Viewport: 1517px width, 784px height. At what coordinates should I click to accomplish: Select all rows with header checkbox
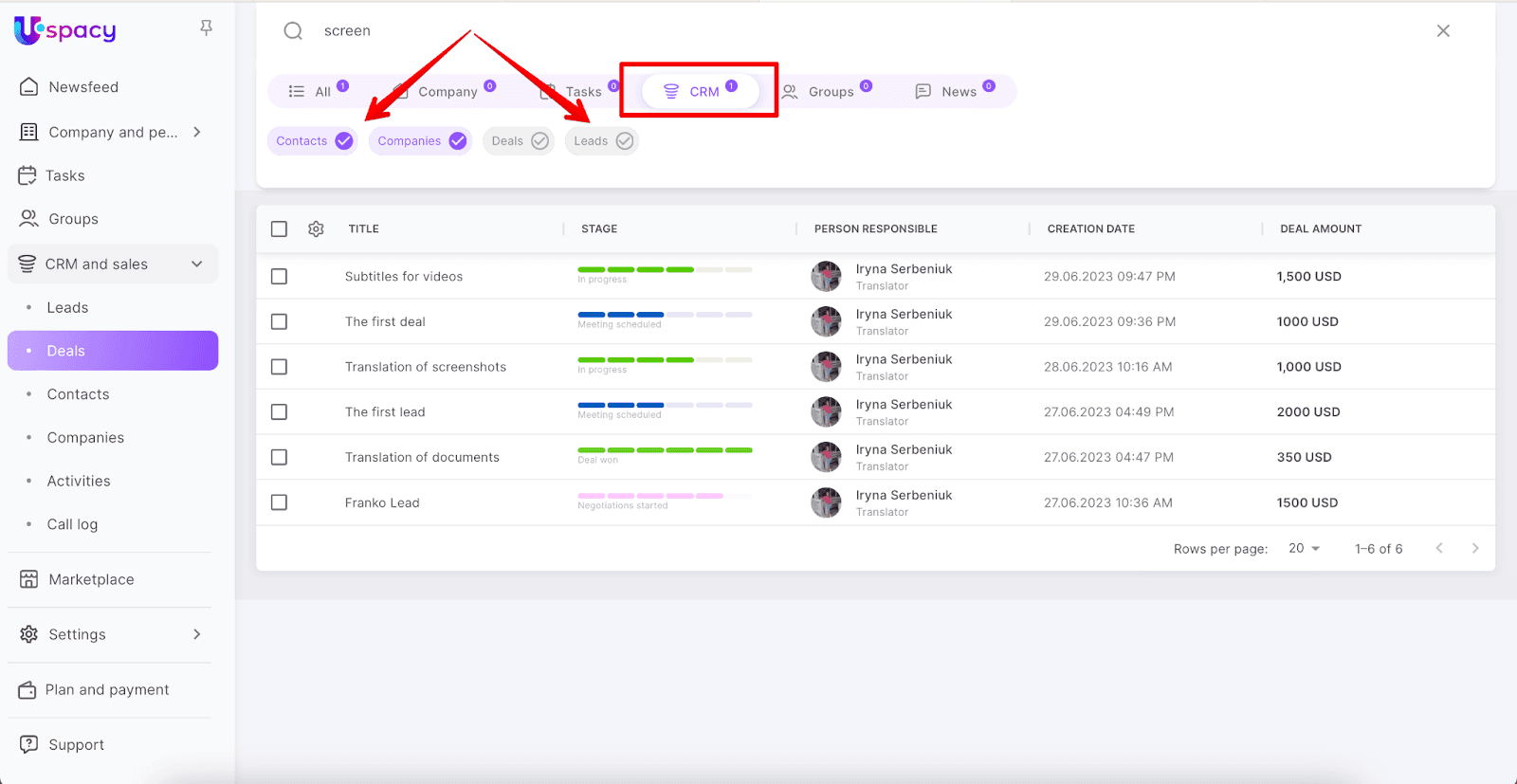tap(279, 229)
